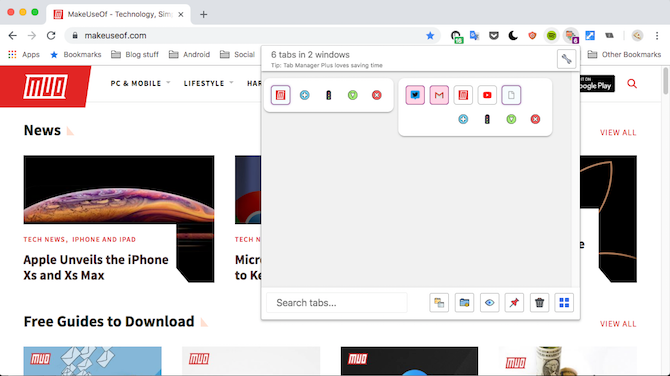The height and width of the screenshot is (376, 670).
Task: Open Apple Unveils iPhone Xs article
Action: click(x=96, y=267)
